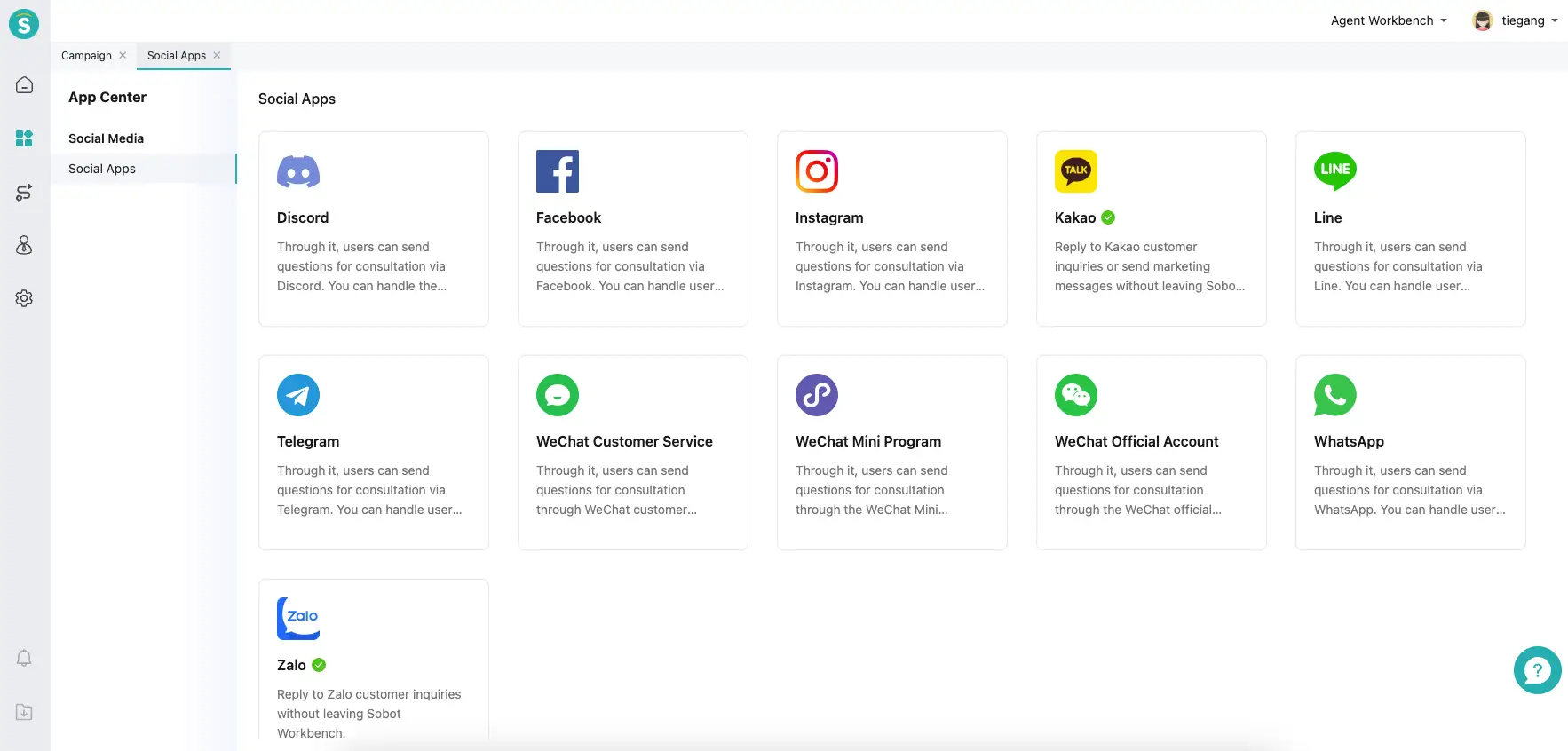1568x751 pixels.
Task: Open the Instagram card title
Action: 829,217
